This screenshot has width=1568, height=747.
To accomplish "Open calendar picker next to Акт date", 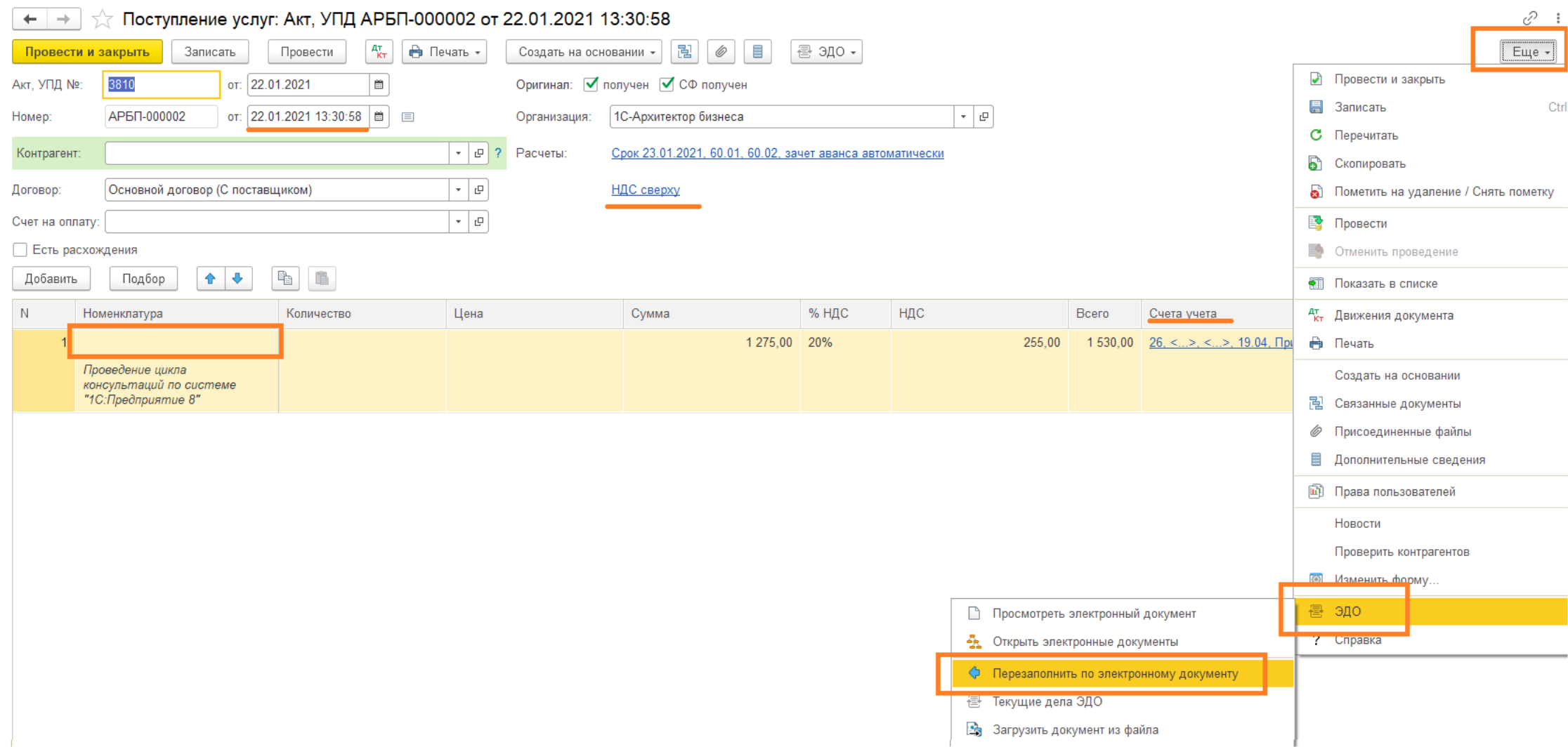I will 379,85.
